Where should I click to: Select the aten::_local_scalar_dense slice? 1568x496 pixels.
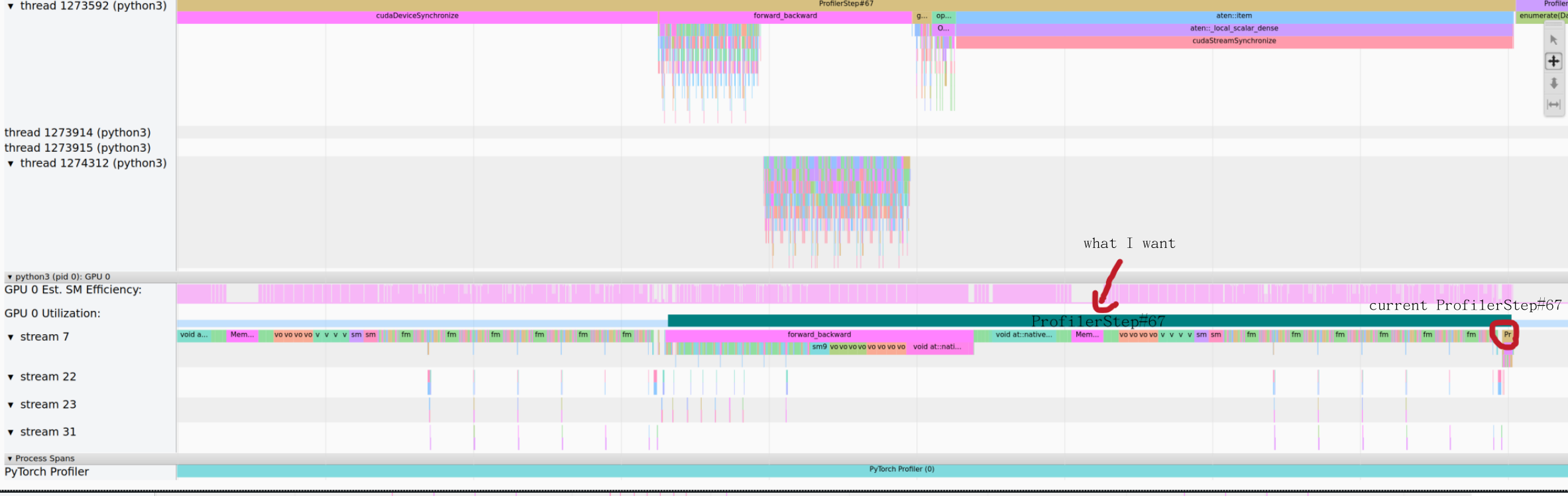[x=1233, y=29]
